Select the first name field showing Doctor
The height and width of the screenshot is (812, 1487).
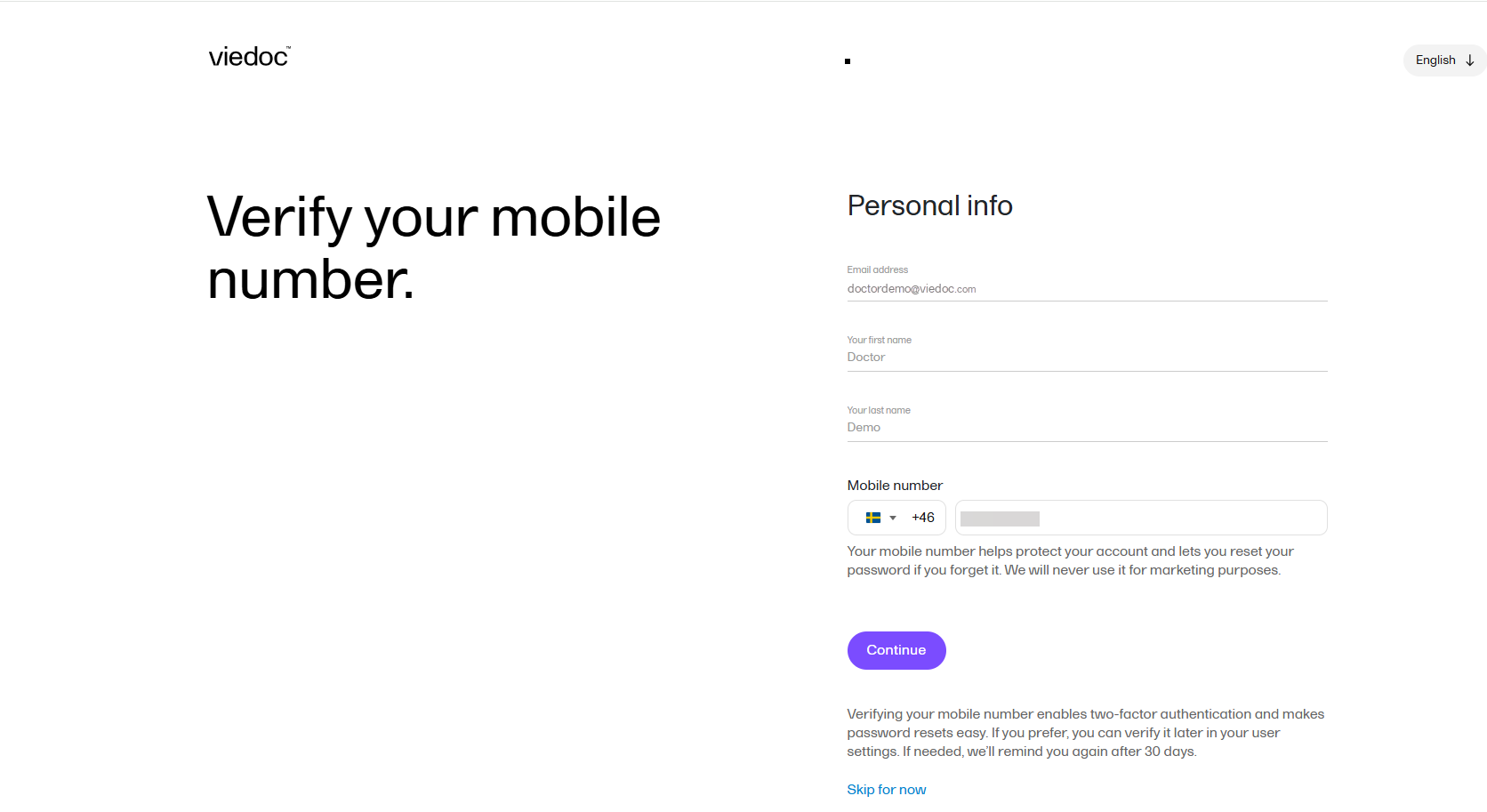[x=1087, y=358]
